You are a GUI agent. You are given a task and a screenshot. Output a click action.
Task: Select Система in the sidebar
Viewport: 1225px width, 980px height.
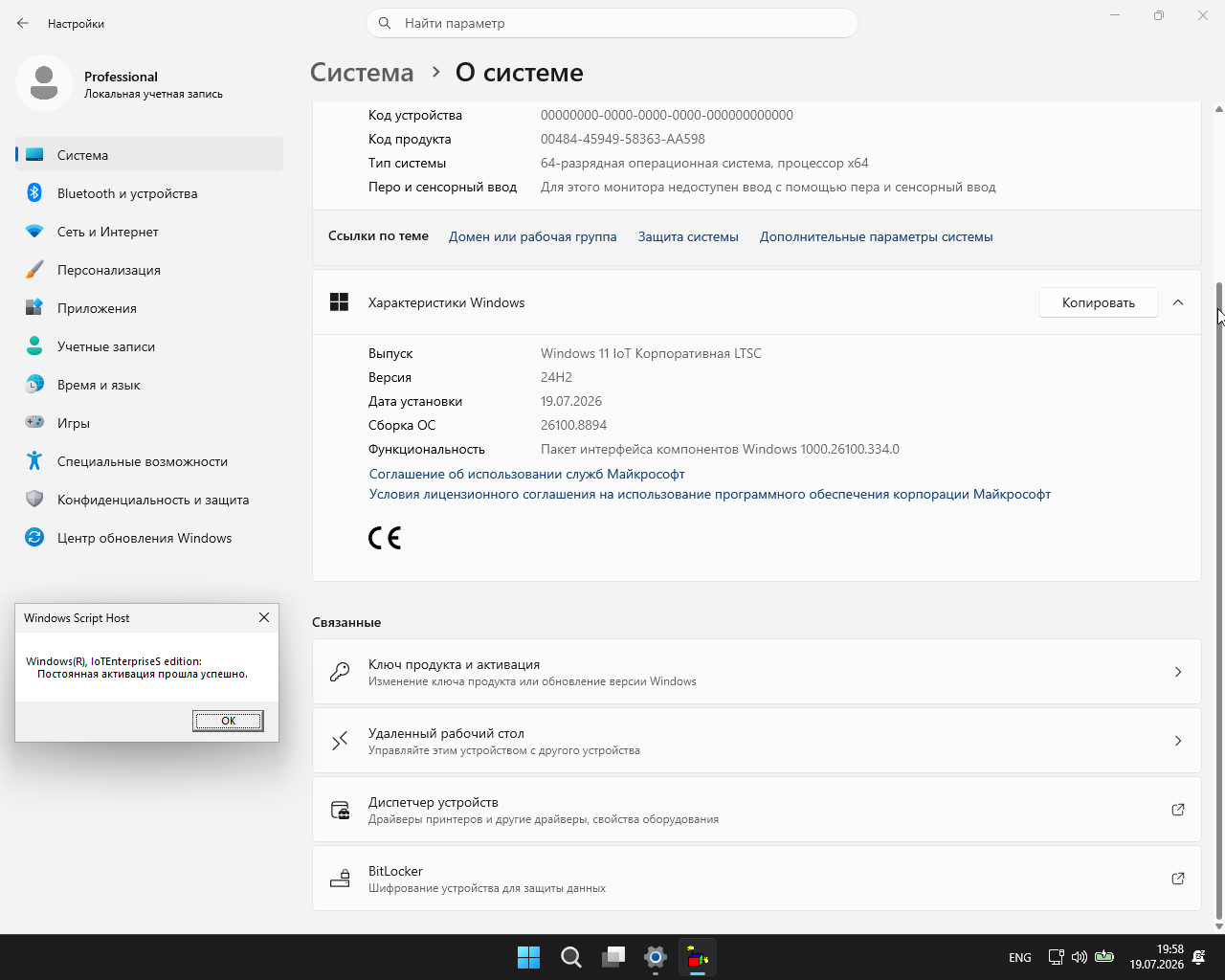coord(149,155)
